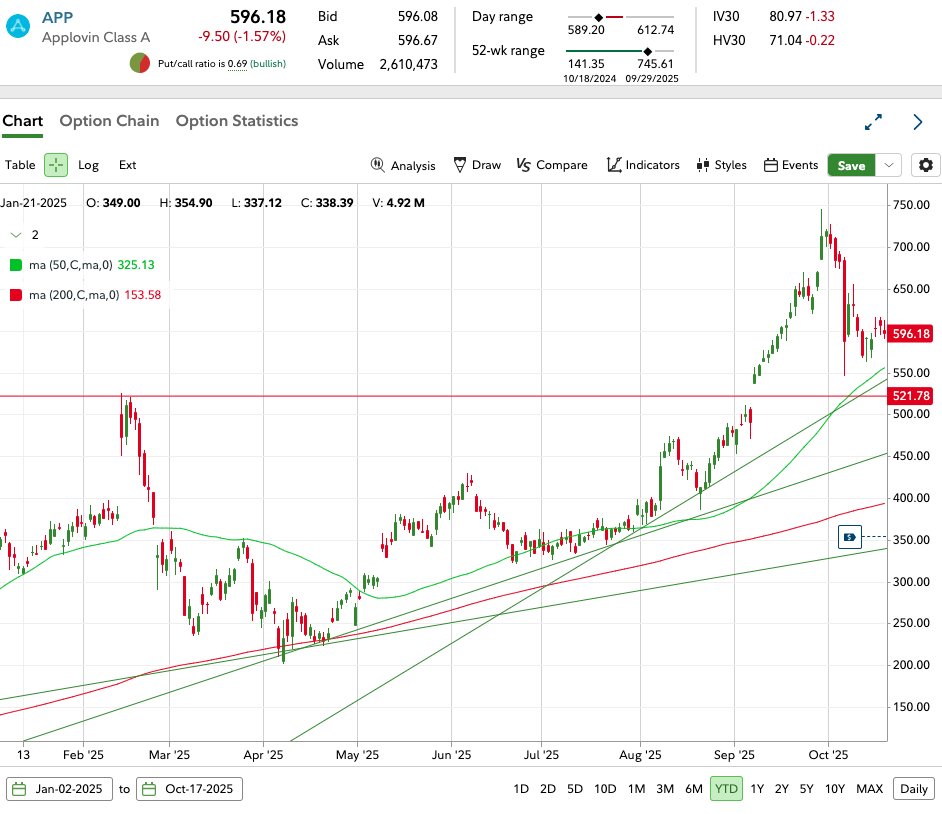Toggle extended hours with Ext
The width and height of the screenshot is (942, 814).
tap(127, 165)
